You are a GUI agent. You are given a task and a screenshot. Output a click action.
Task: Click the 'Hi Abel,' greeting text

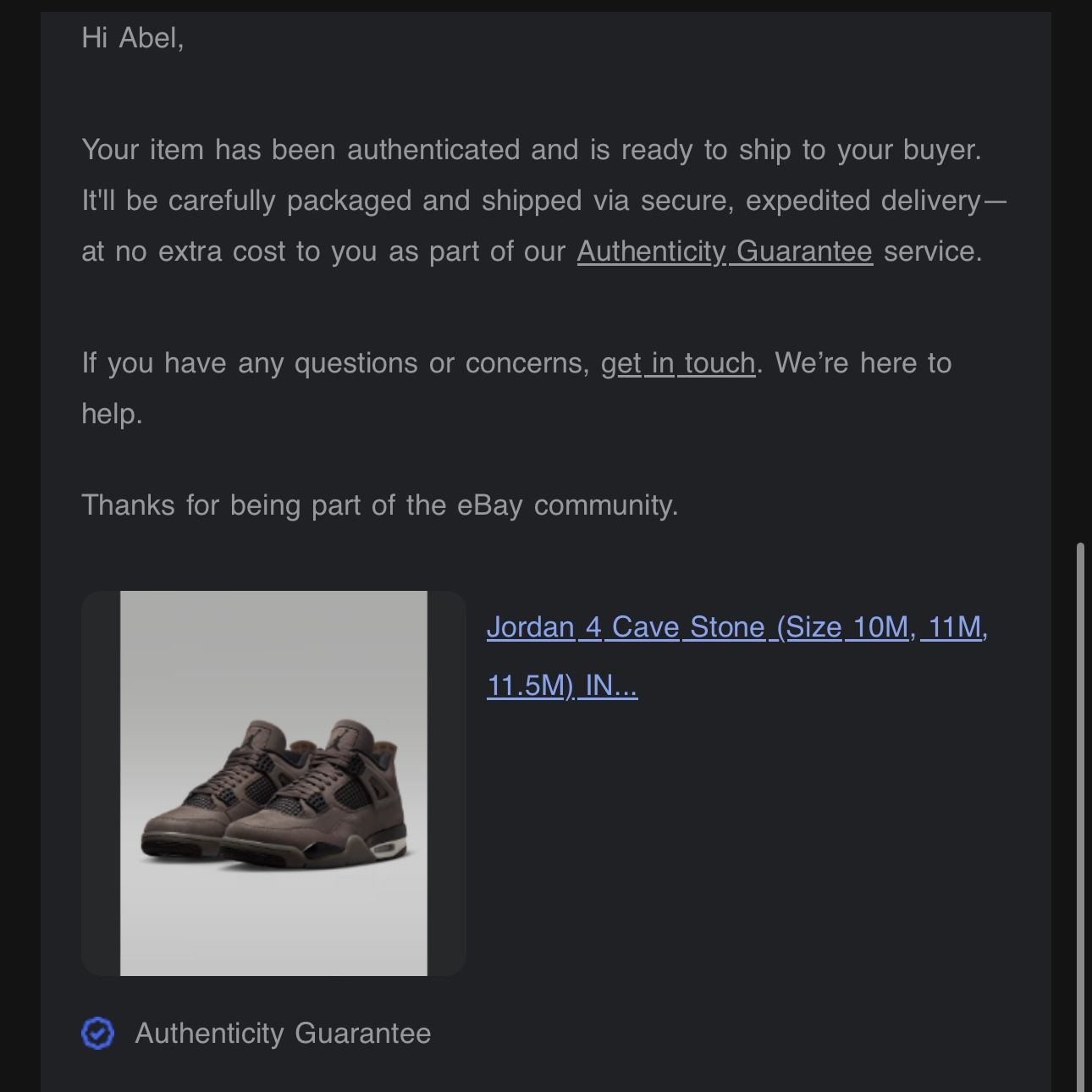[x=133, y=38]
